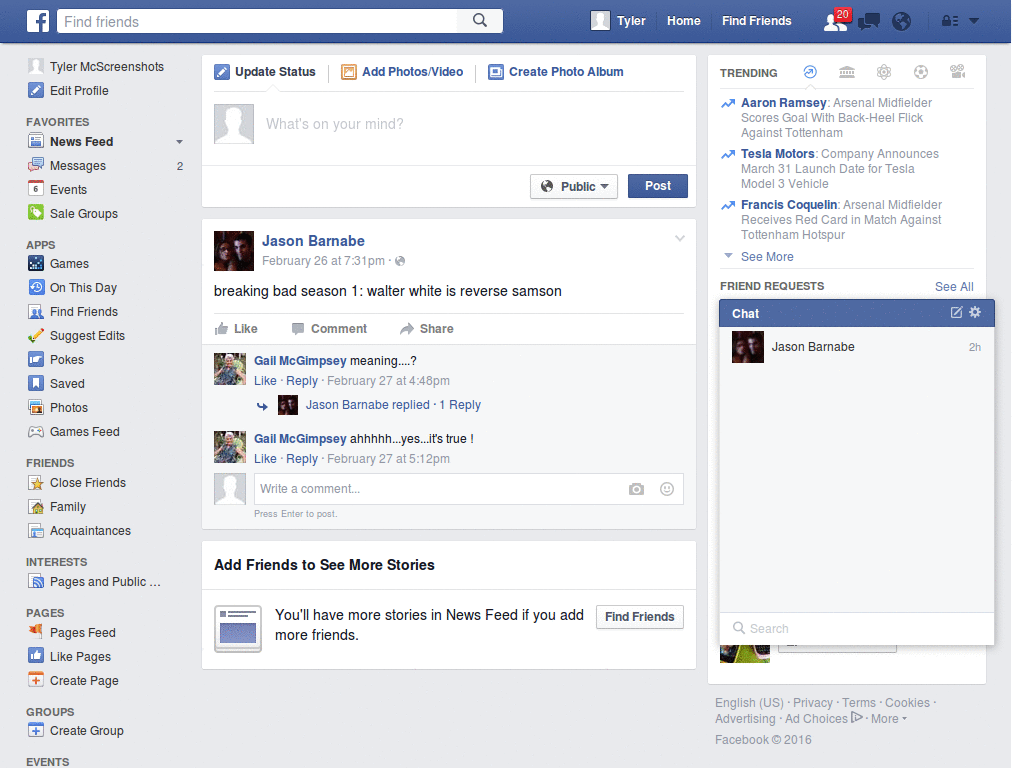Image resolution: width=1024 pixels, height=768 pixels.
Task: Open the More dropdown in footer
Action: [889, 718]
